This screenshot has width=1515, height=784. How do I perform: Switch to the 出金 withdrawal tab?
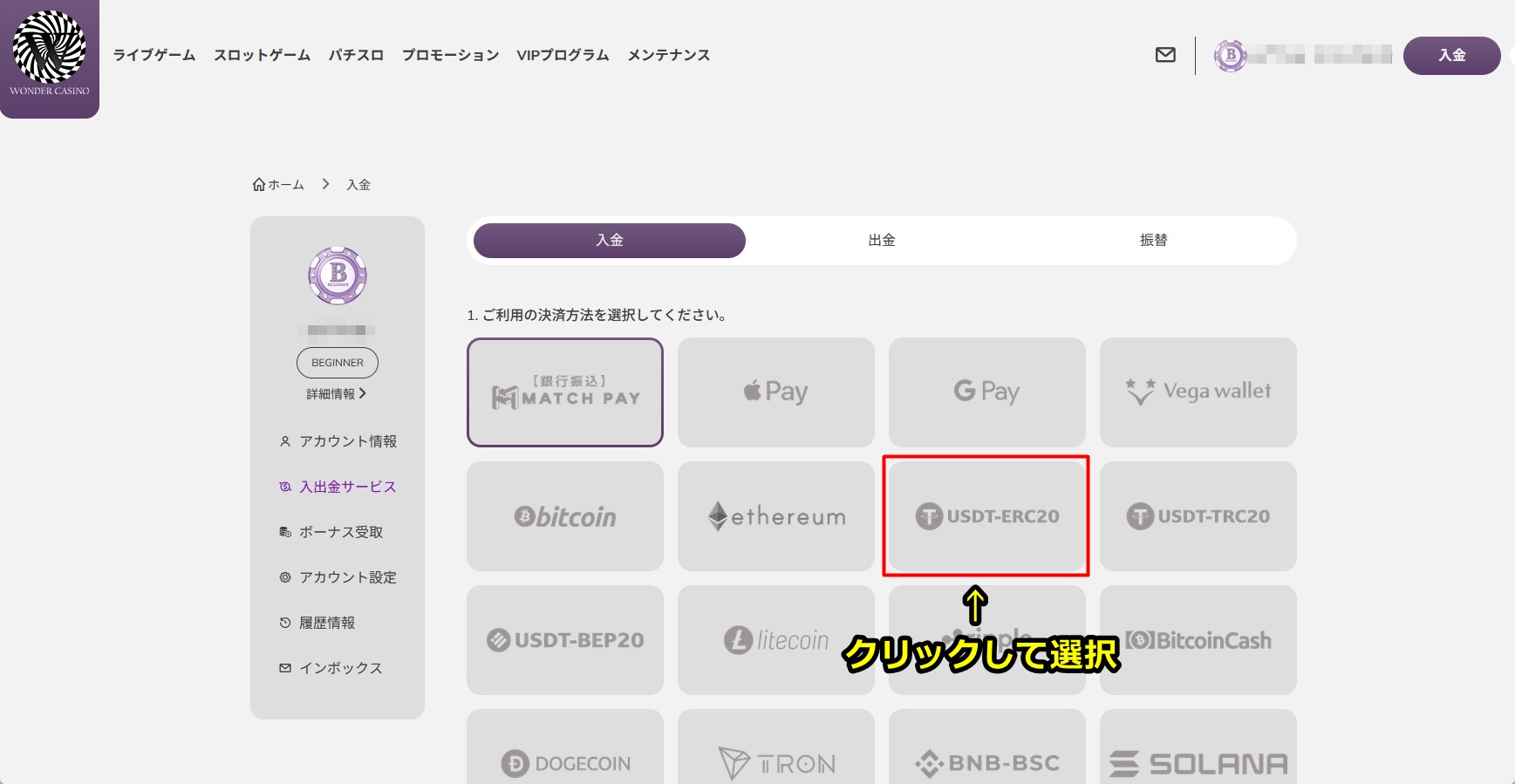[x=882, y=241]
